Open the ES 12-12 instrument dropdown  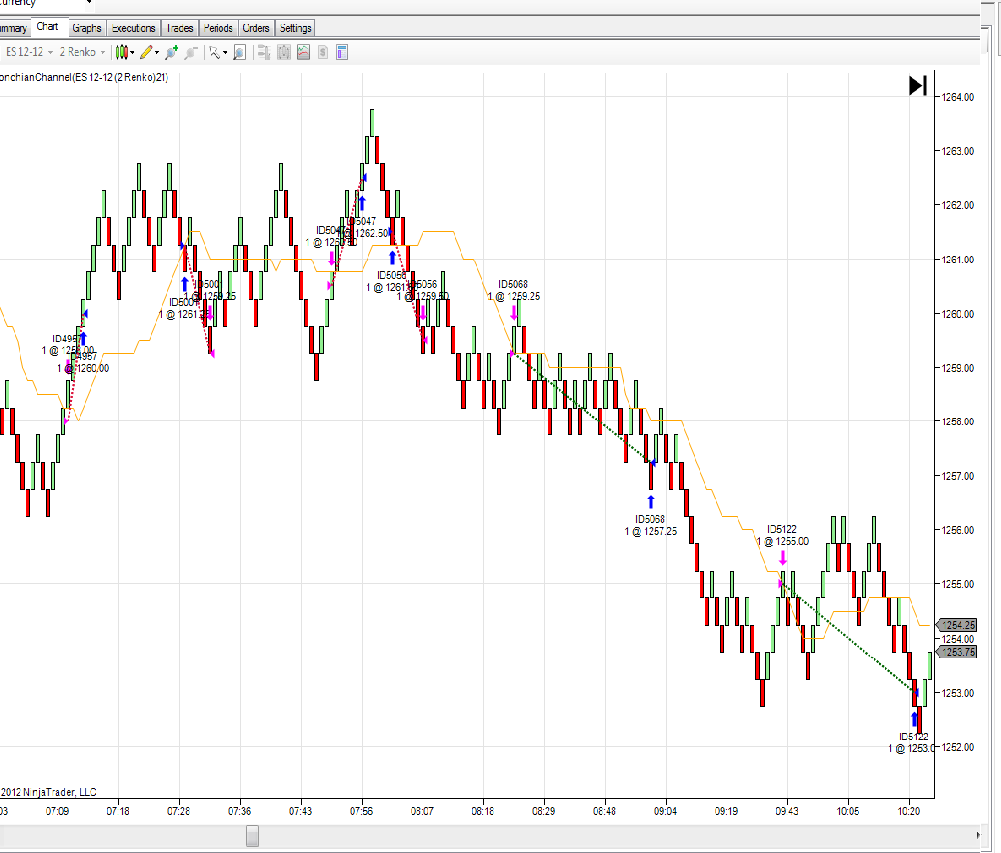point(29,52)
